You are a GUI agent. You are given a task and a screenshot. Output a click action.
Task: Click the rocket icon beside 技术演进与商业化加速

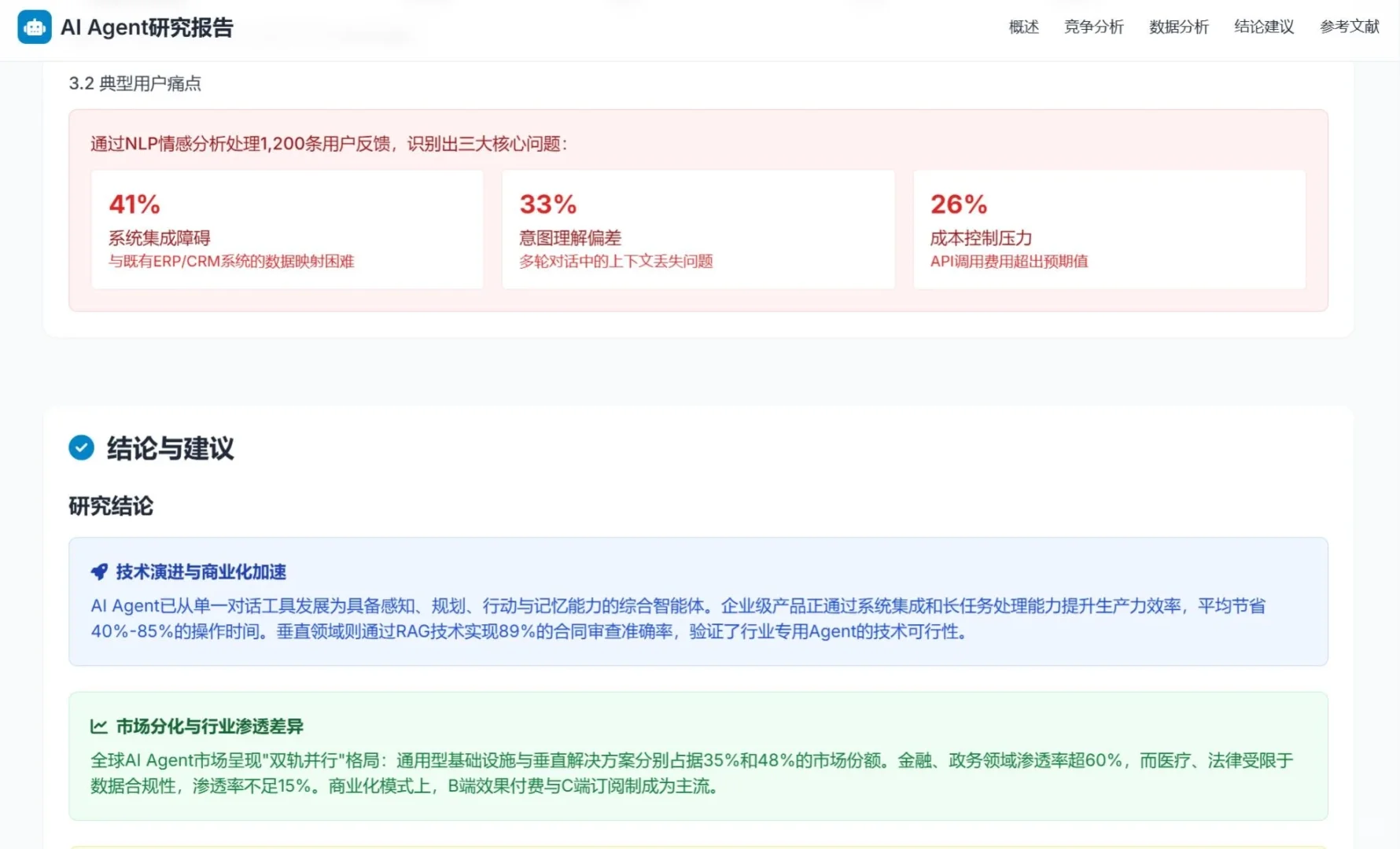point(99,572)
